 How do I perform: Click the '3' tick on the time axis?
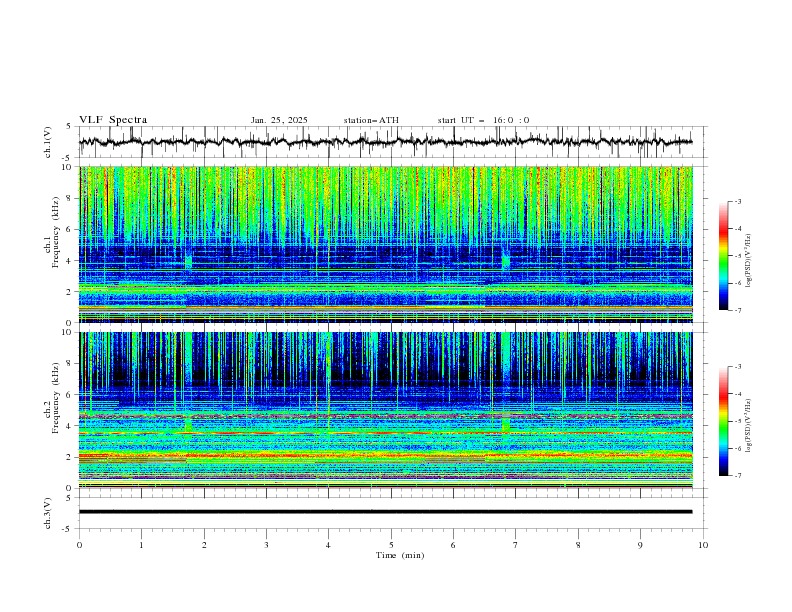pos(266,545)
